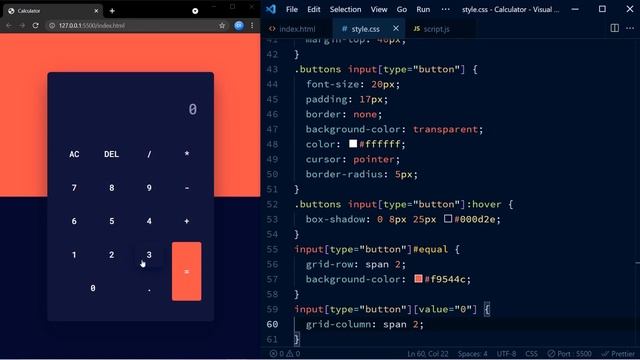Click the VS Code logo icon

pos(271,9)
